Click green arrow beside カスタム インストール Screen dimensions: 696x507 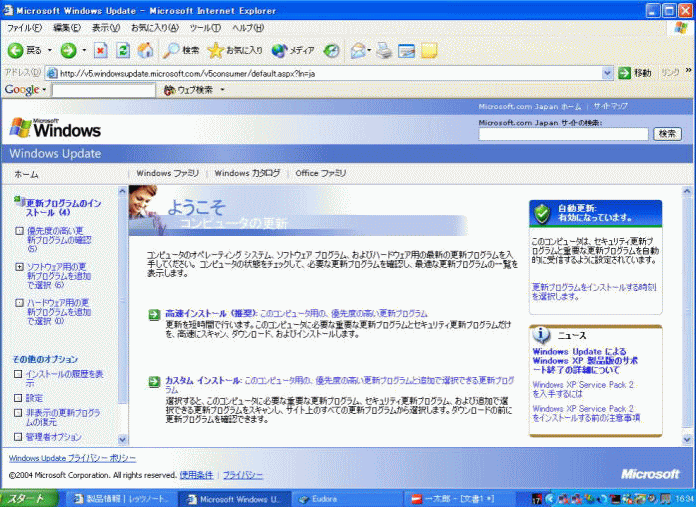coord(154,382)
